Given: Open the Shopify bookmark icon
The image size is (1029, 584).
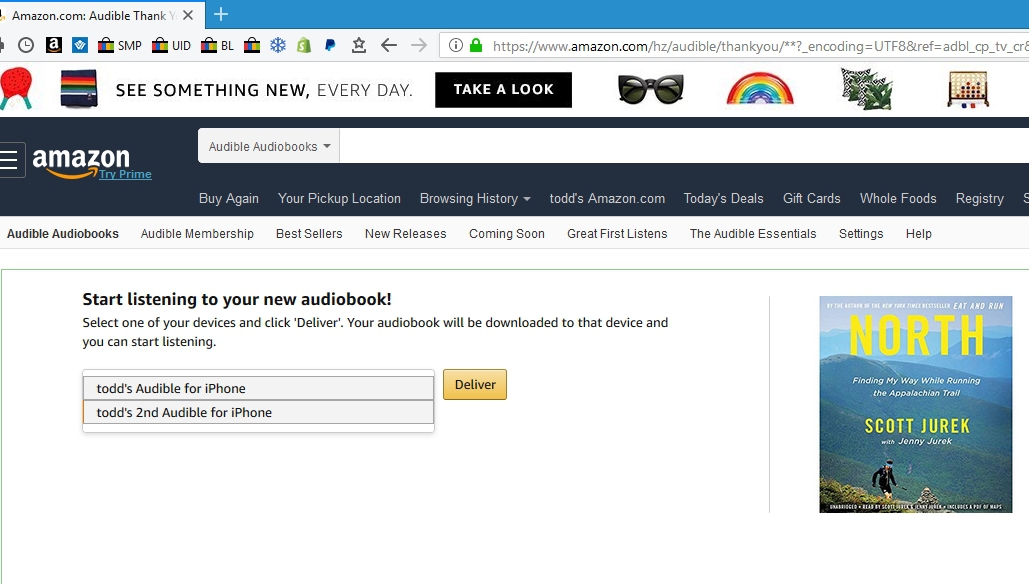Looking at the screenshot, I should click(x=304, y=45).
